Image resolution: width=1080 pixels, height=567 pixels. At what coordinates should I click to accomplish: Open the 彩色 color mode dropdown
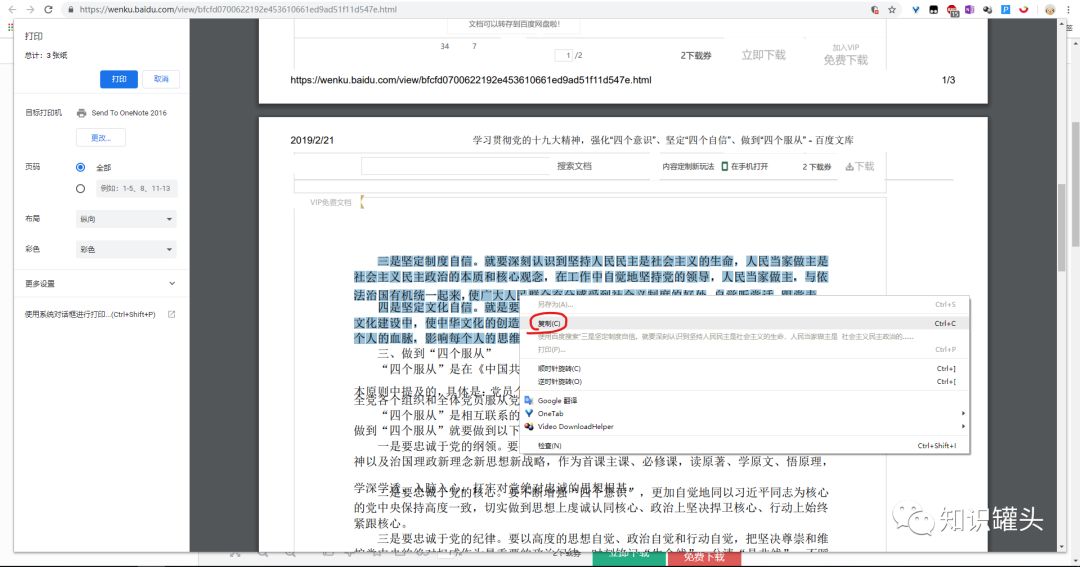point(126,249)
